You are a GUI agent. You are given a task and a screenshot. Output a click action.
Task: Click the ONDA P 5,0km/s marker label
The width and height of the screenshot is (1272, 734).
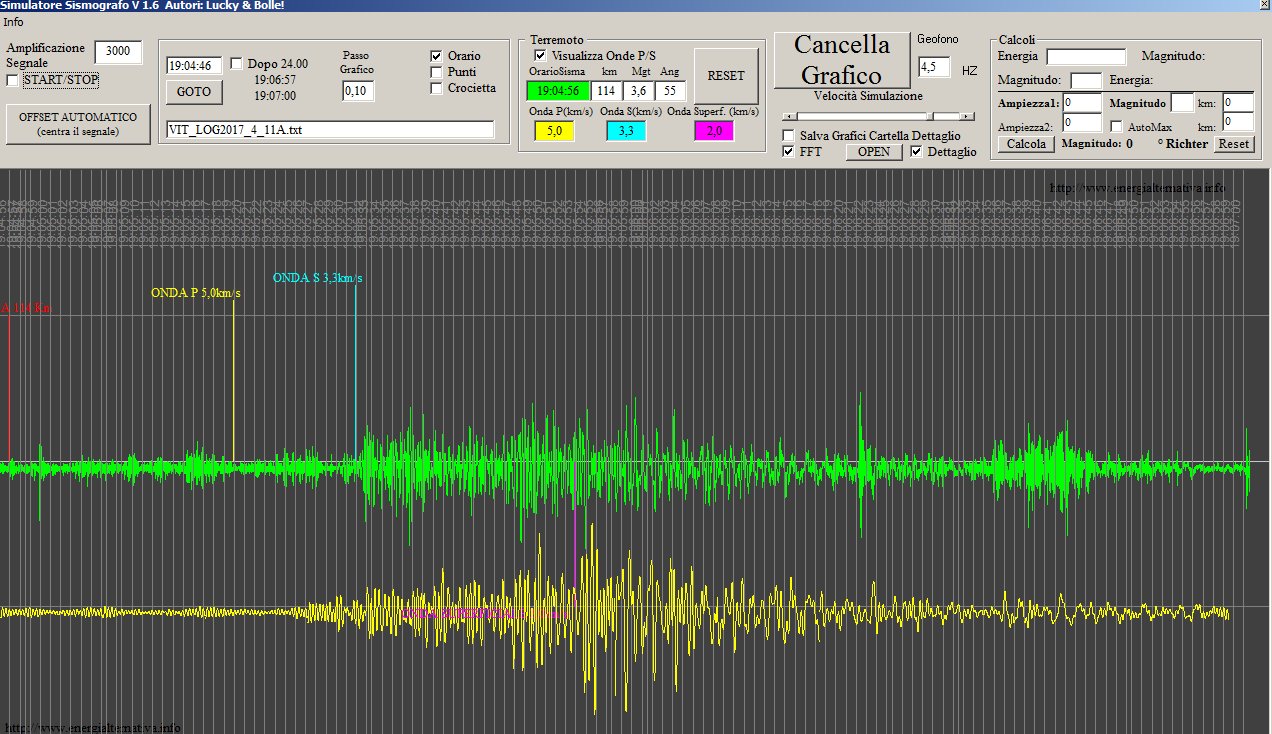tap(196, 293)
